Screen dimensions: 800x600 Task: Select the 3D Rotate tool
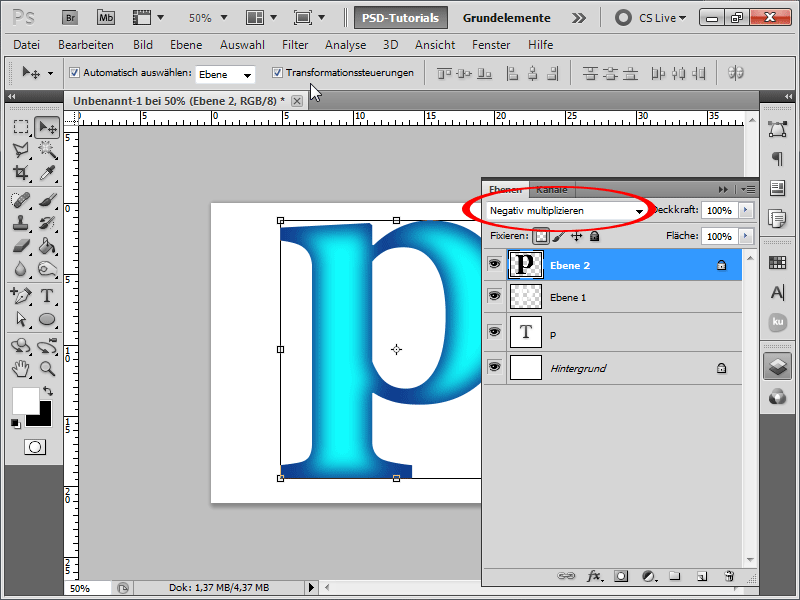tap(21, 346)
